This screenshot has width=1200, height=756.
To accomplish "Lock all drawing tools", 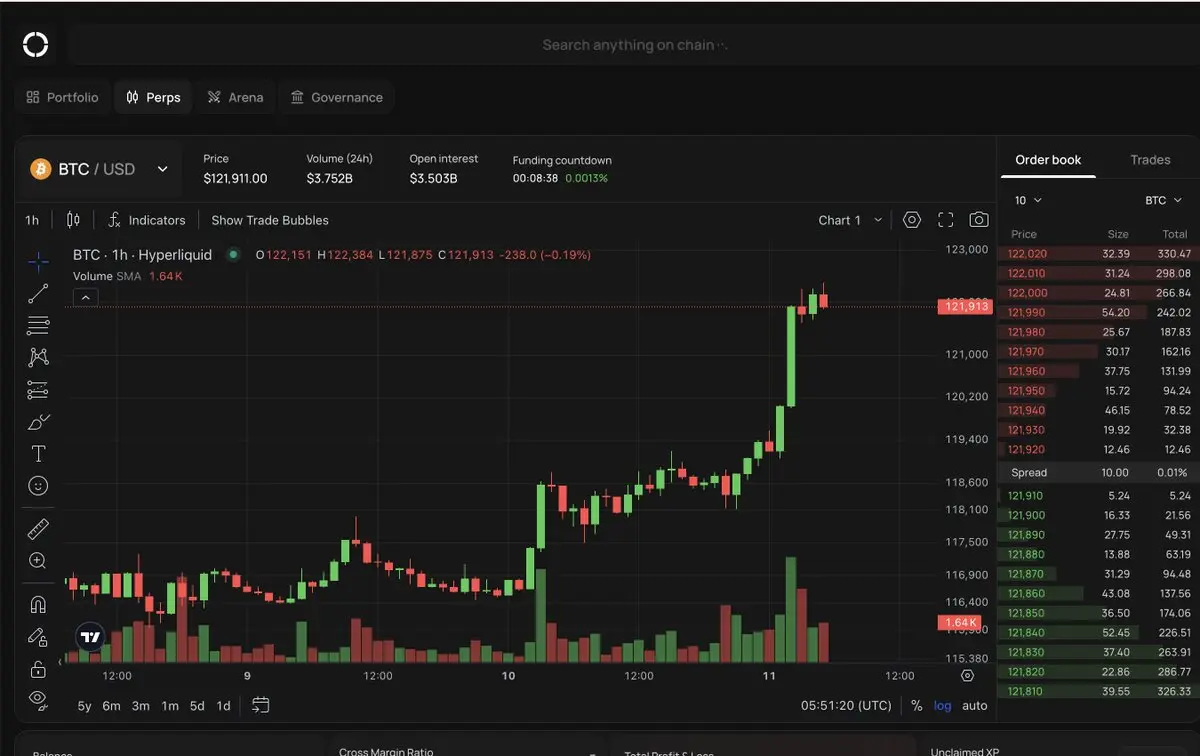I will pos(38,668).
